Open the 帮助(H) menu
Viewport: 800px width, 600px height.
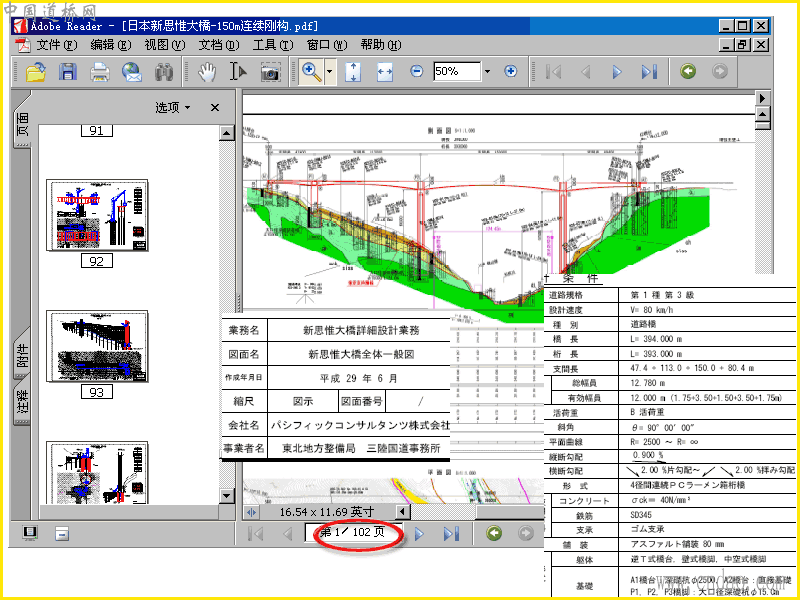[381, 45]
